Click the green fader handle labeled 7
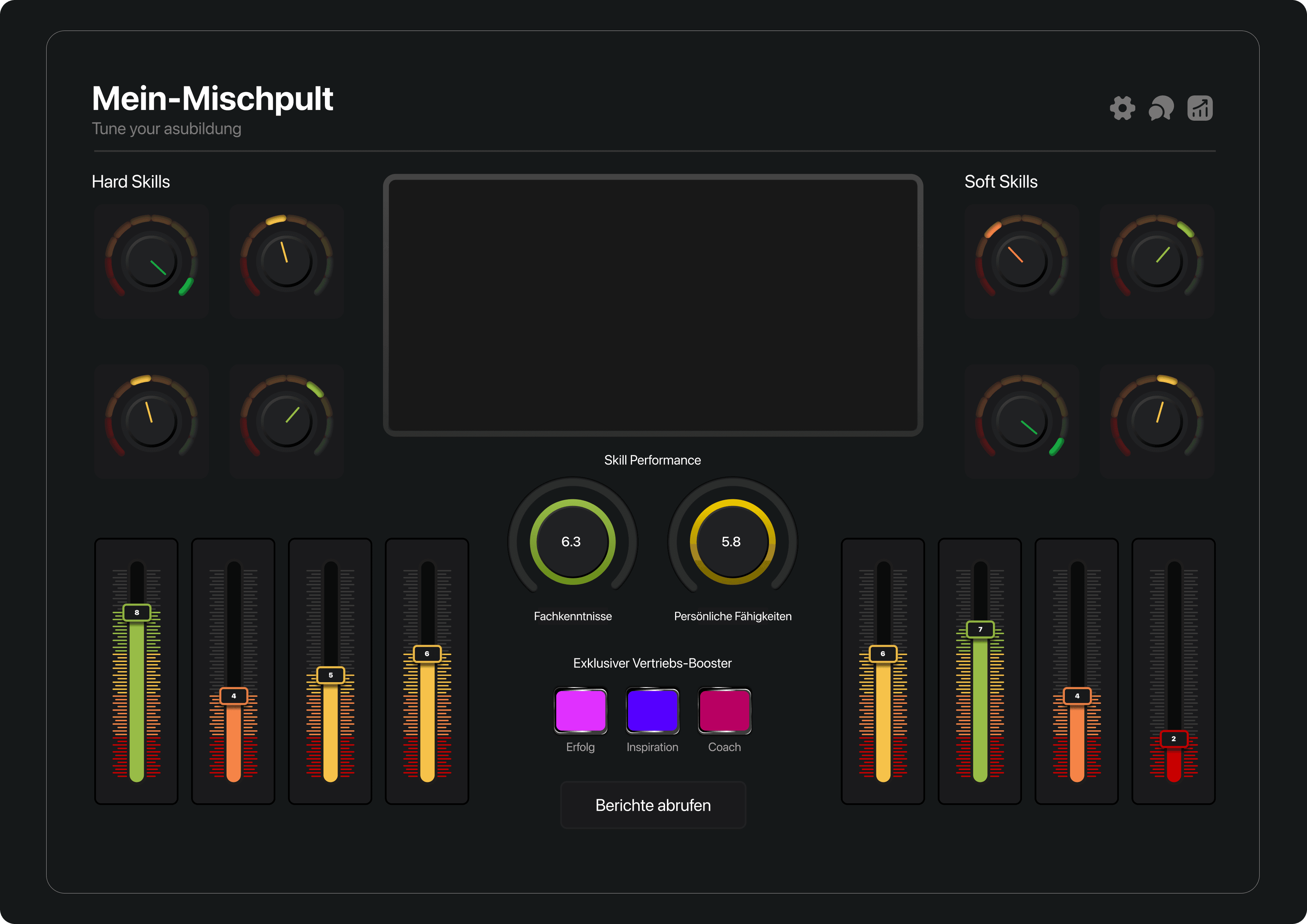 click(980, 630)
